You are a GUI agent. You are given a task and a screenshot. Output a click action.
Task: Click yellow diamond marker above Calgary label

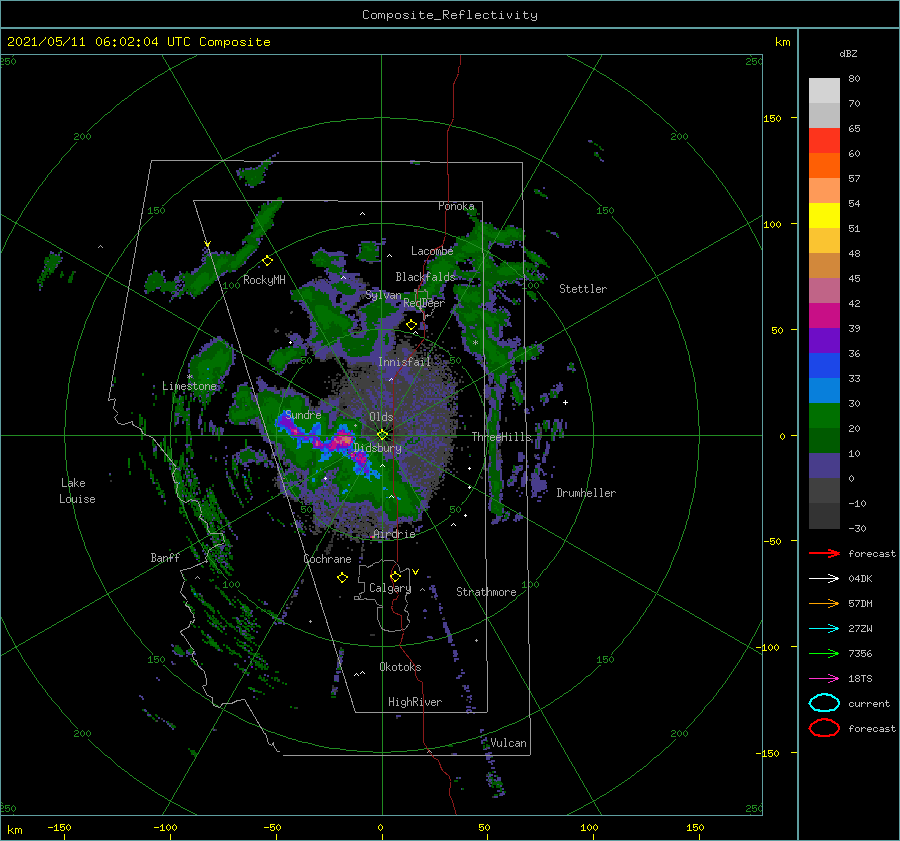[395, 576]
